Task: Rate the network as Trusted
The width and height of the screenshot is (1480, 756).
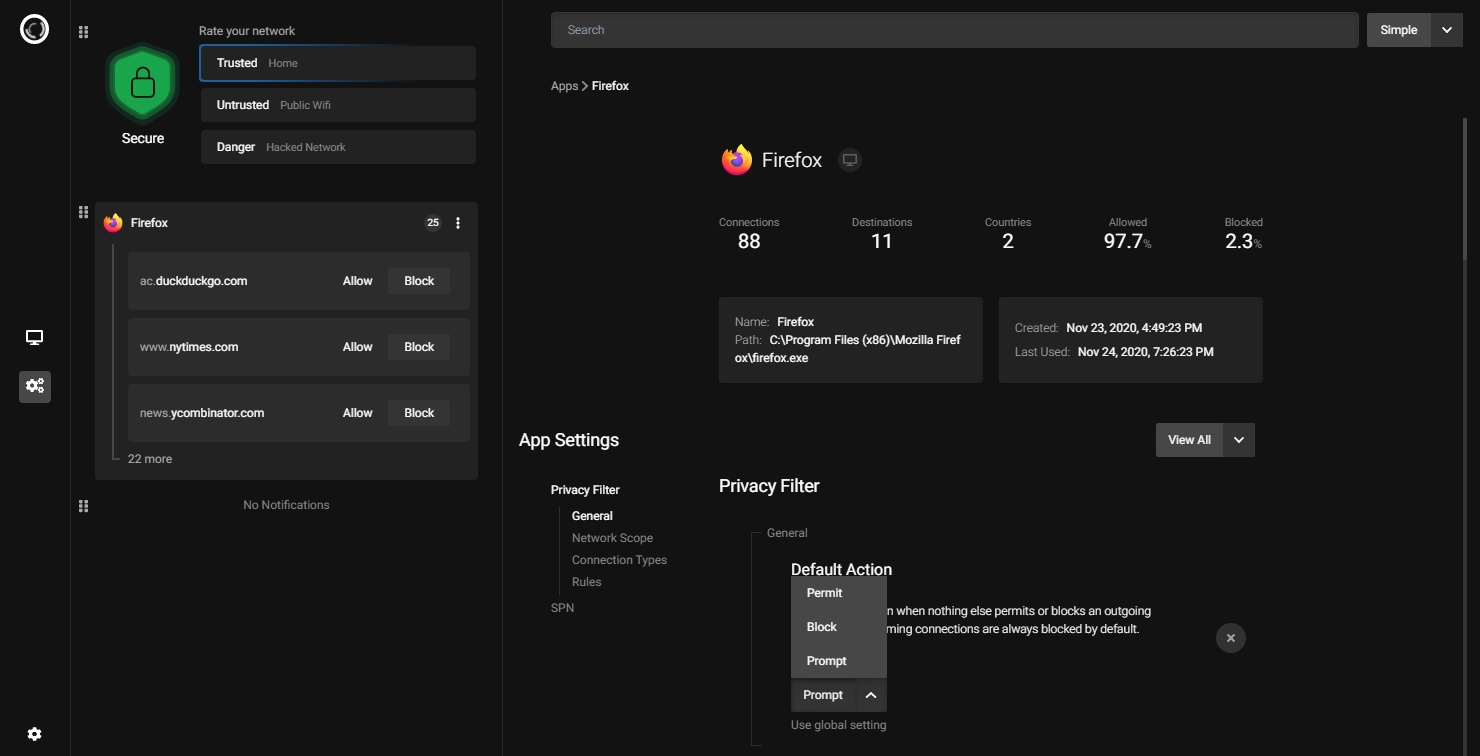Action: (338, 63)
